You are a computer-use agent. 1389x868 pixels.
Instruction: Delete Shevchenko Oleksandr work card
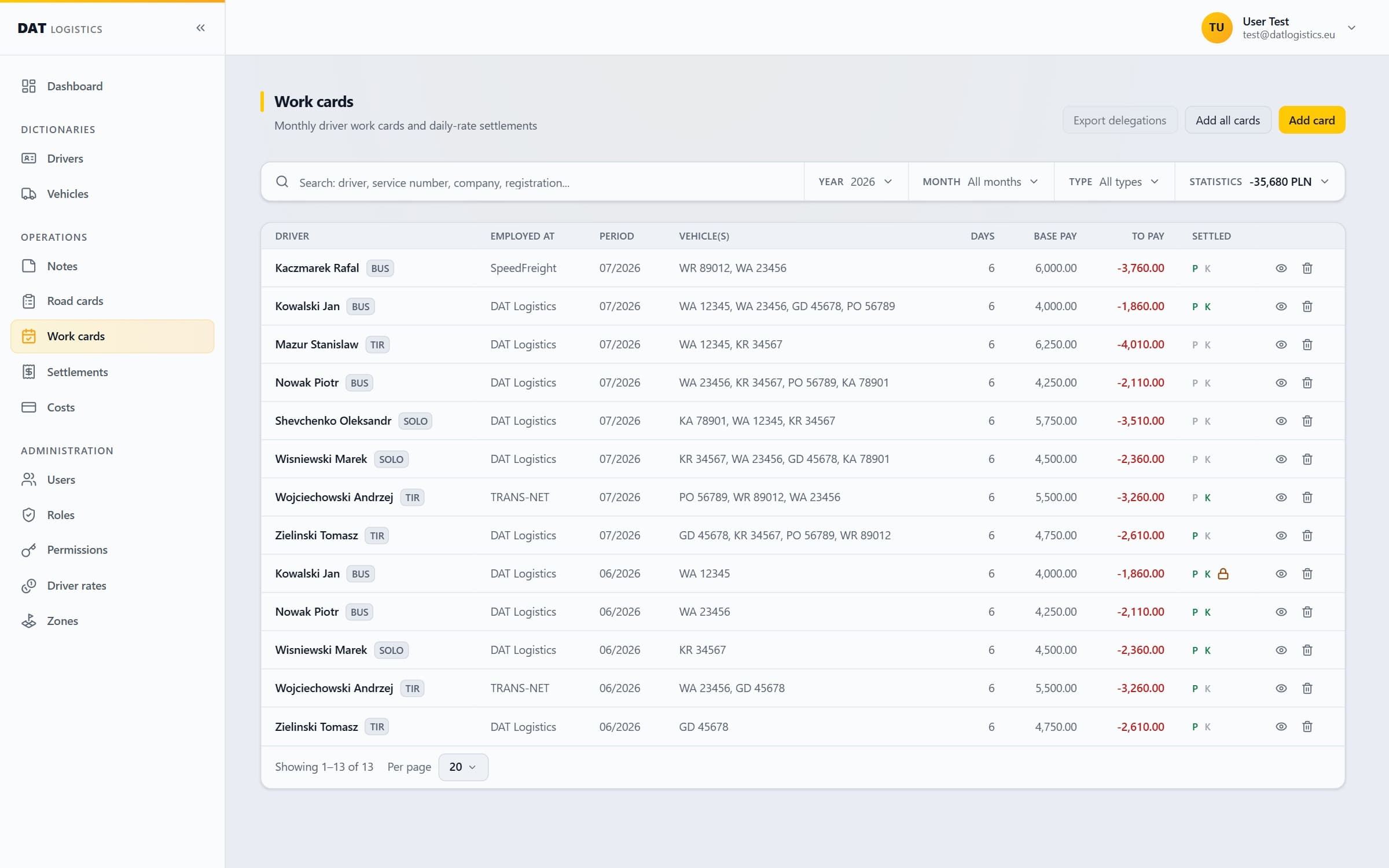pos(1307,421)
